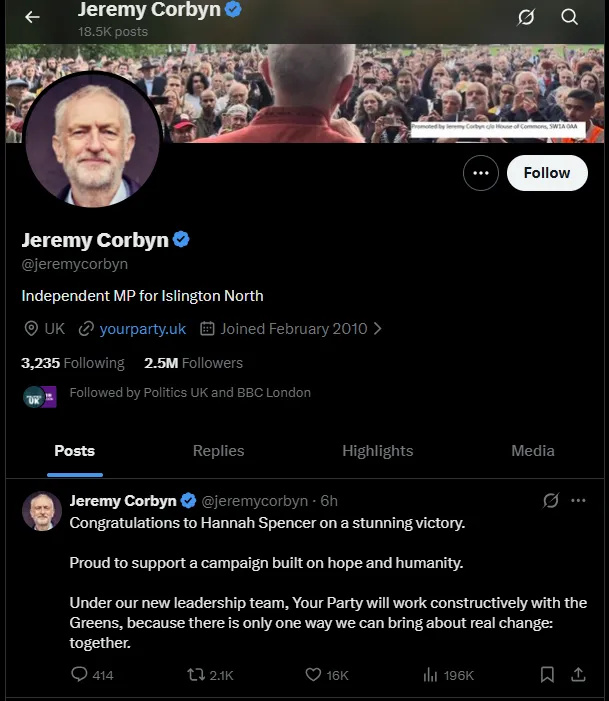Reply to the Hannah Spencer post
This screenshot has height=701, width=609.
tap(80, 675)
